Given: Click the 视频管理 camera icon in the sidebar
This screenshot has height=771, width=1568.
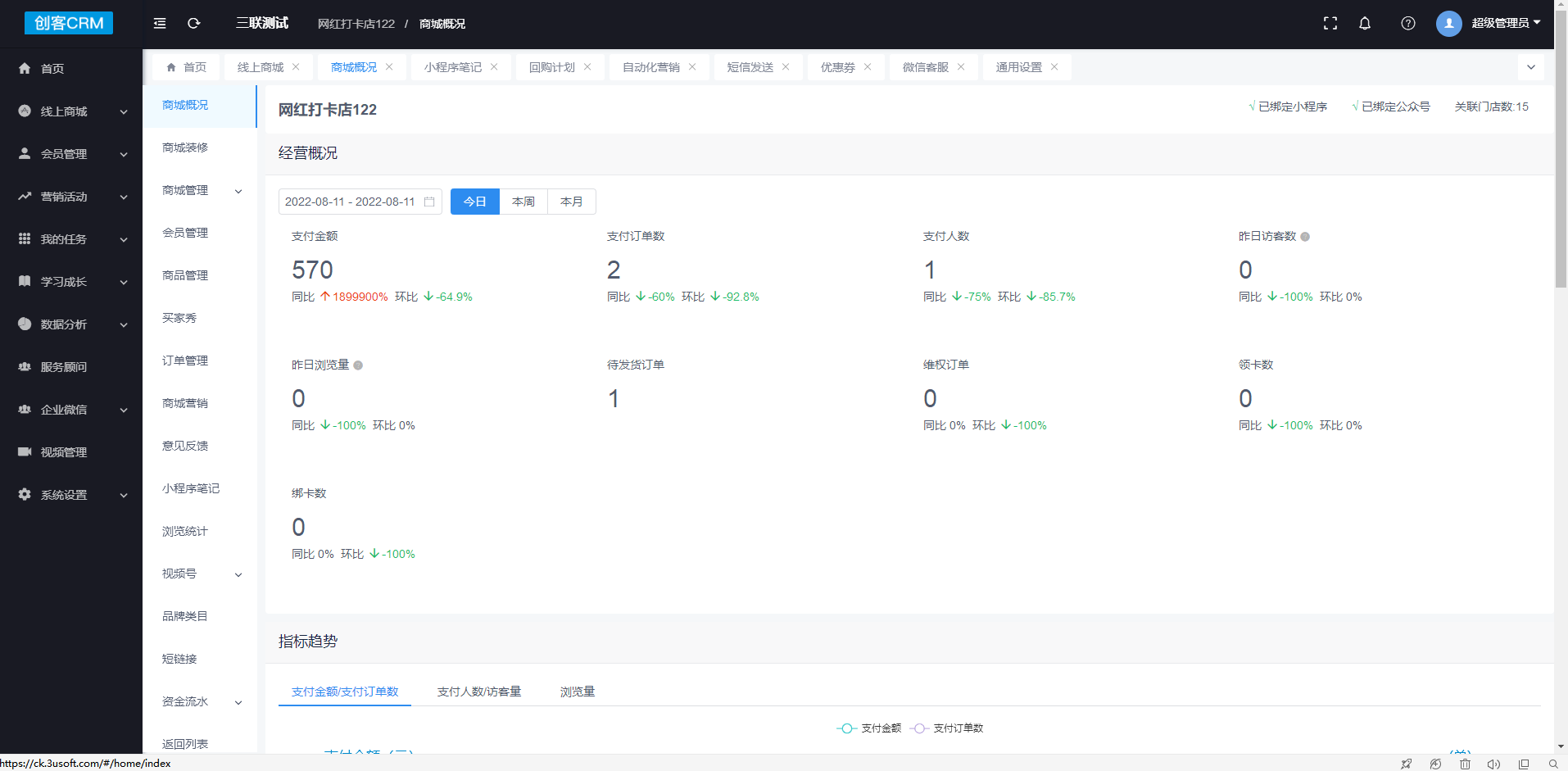Looking at the screenshot, I should click(25, 451).
